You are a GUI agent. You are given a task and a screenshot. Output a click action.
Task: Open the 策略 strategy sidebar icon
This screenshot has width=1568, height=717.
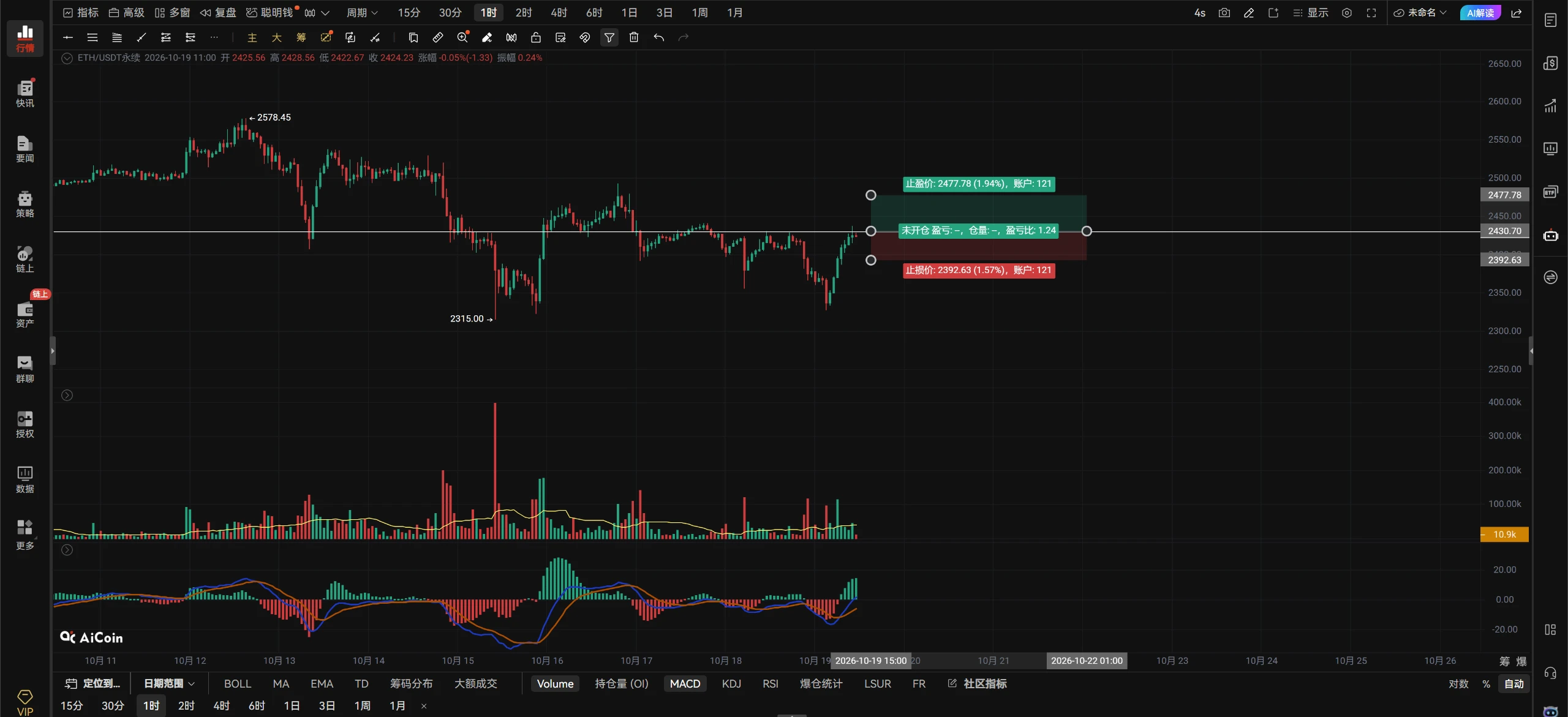(24, 204)
